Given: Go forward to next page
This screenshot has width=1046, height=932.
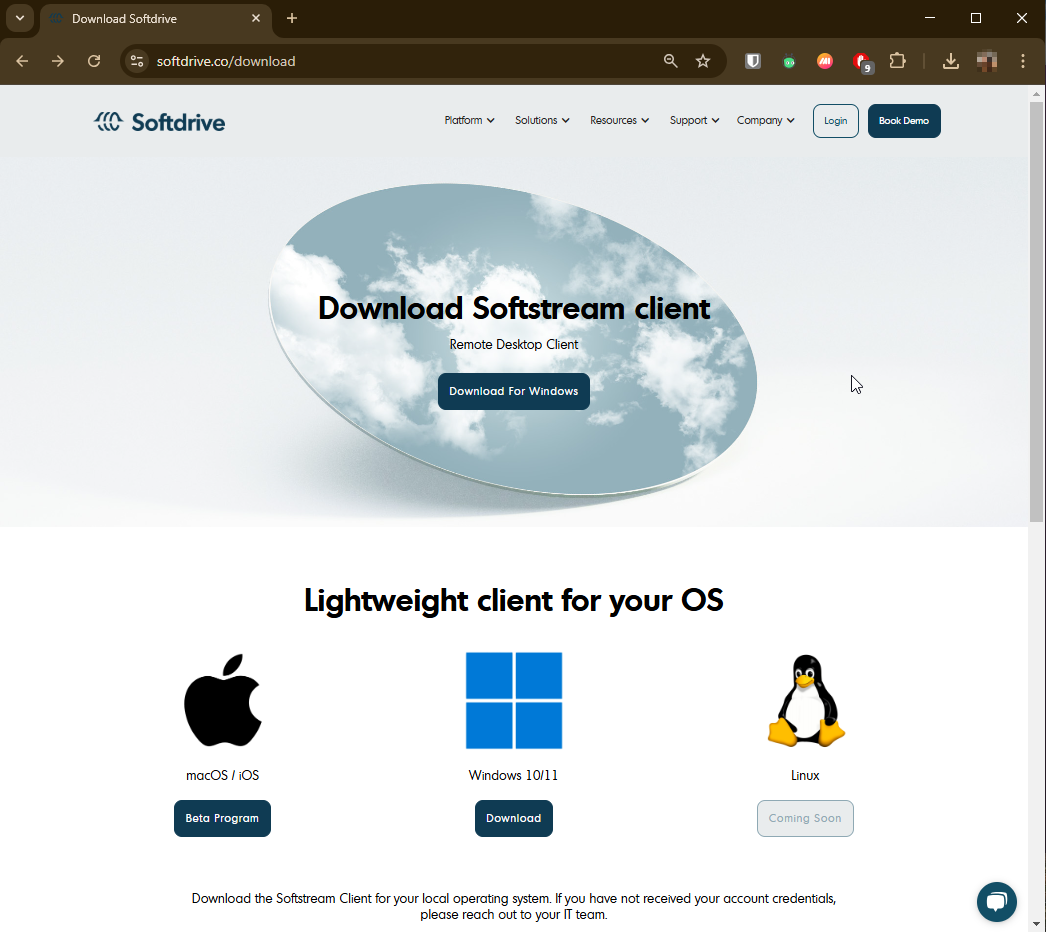Looking at the screenshot, I should pos(58,61).
